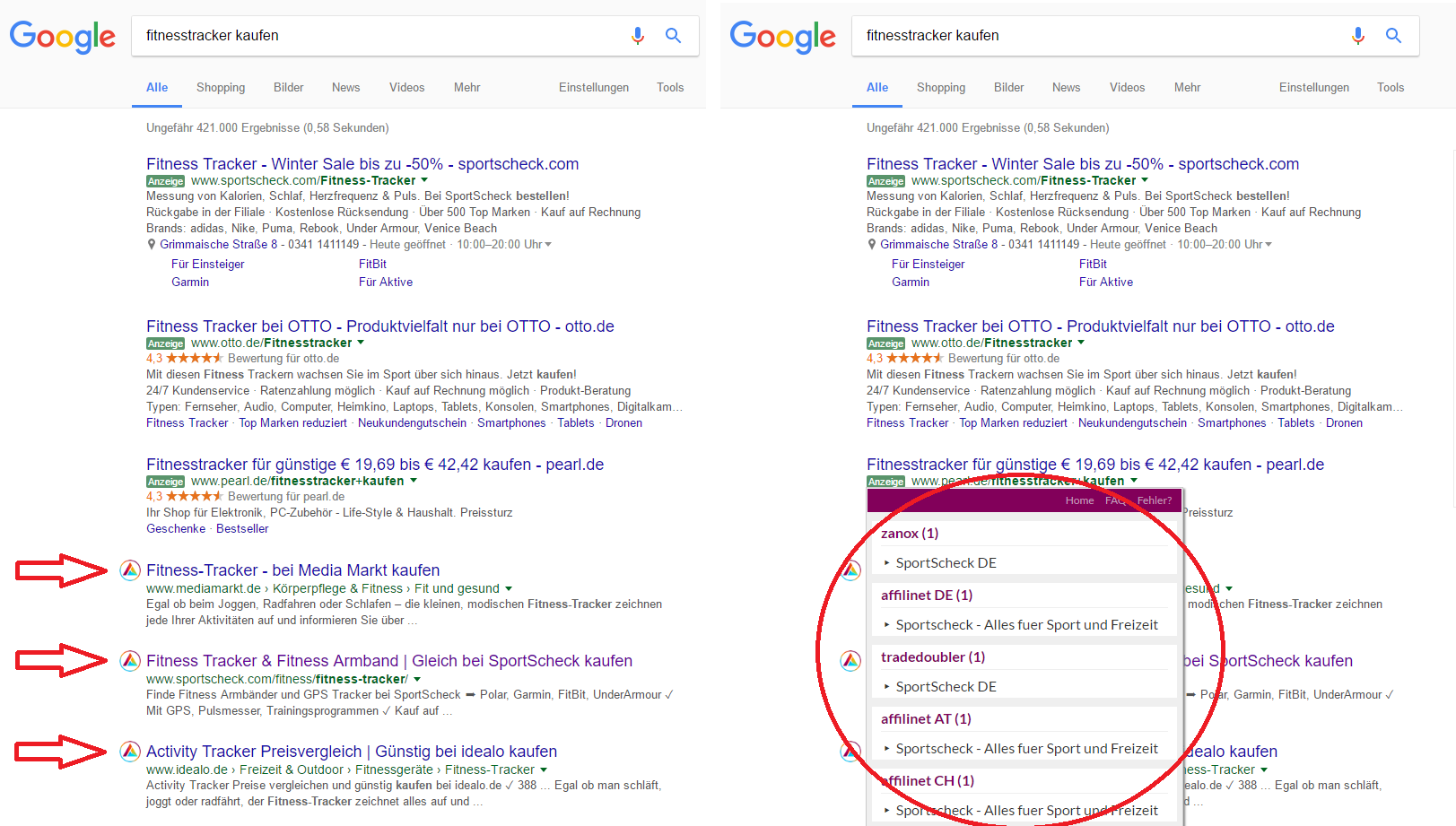This screenshot has height=826, width=1456.
Task: Open Fitness-Tracker bei Media Markt kaufen result, left
Action: [x=293, y=570]
